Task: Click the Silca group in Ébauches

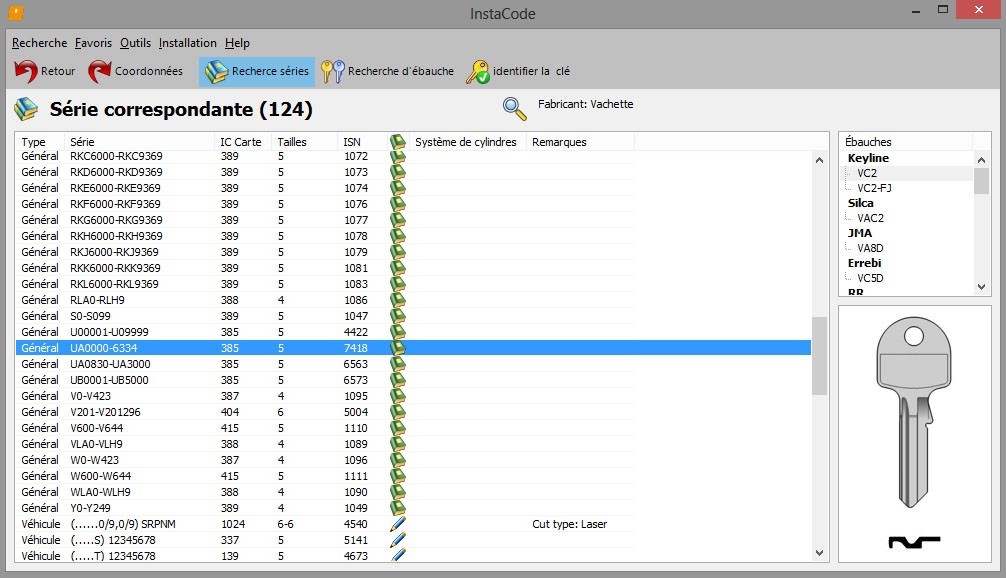Action: point(860,203)
